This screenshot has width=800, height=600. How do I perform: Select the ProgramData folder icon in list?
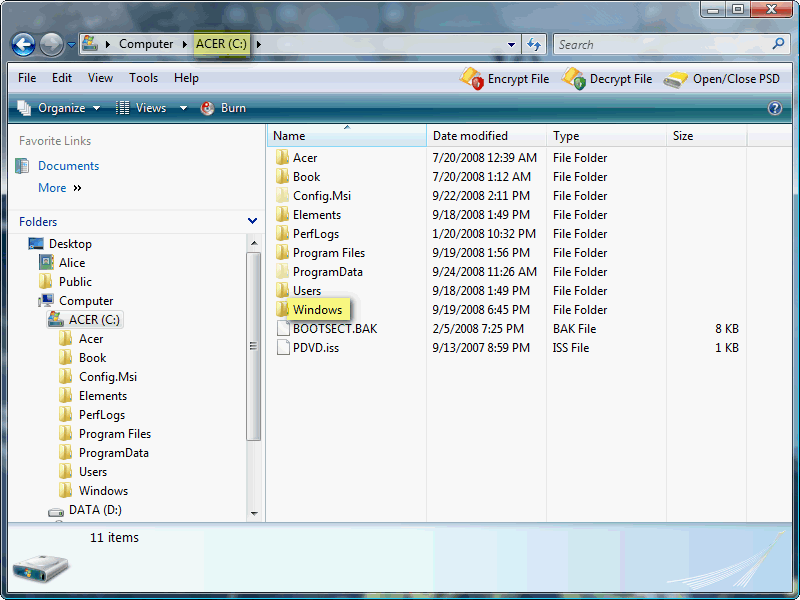(282, 271)
